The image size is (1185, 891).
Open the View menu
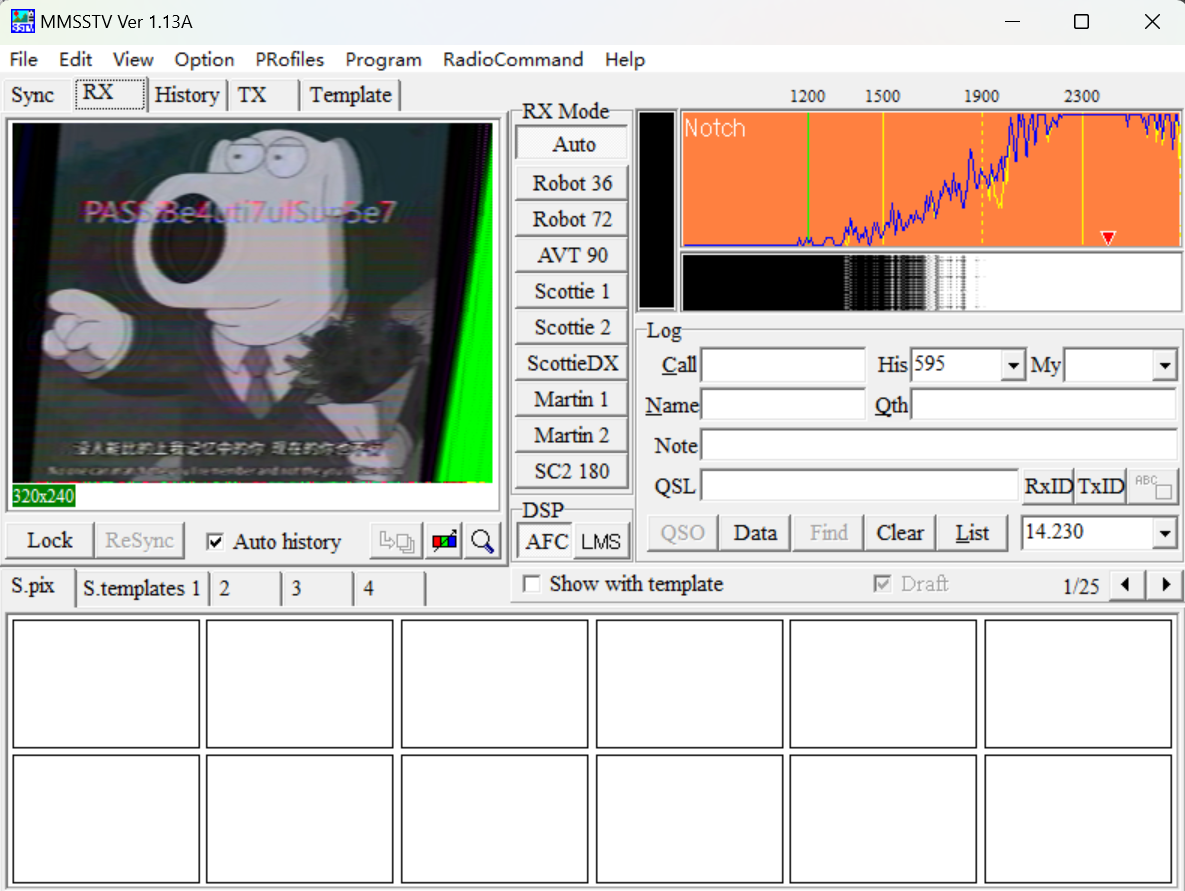click(133, 60)
